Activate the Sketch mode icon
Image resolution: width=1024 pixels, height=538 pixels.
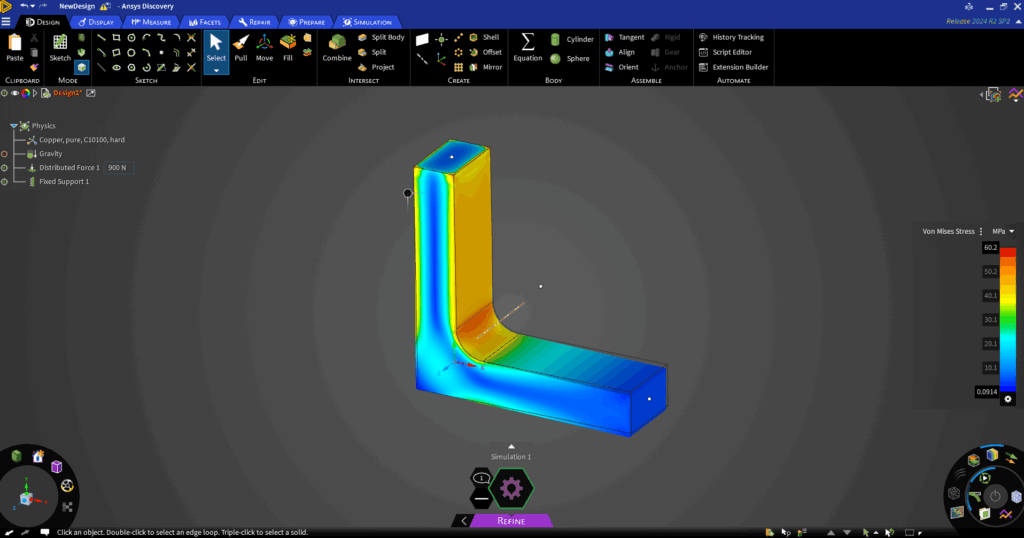click(x=60, y=43)
